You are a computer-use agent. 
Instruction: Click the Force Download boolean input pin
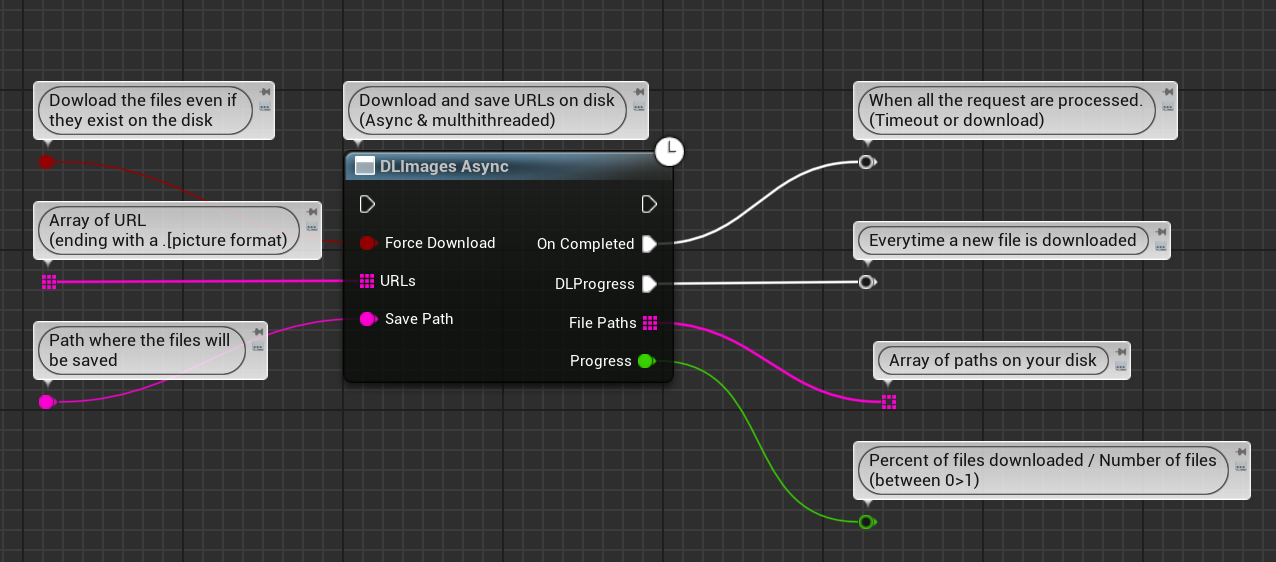point(367,243)
